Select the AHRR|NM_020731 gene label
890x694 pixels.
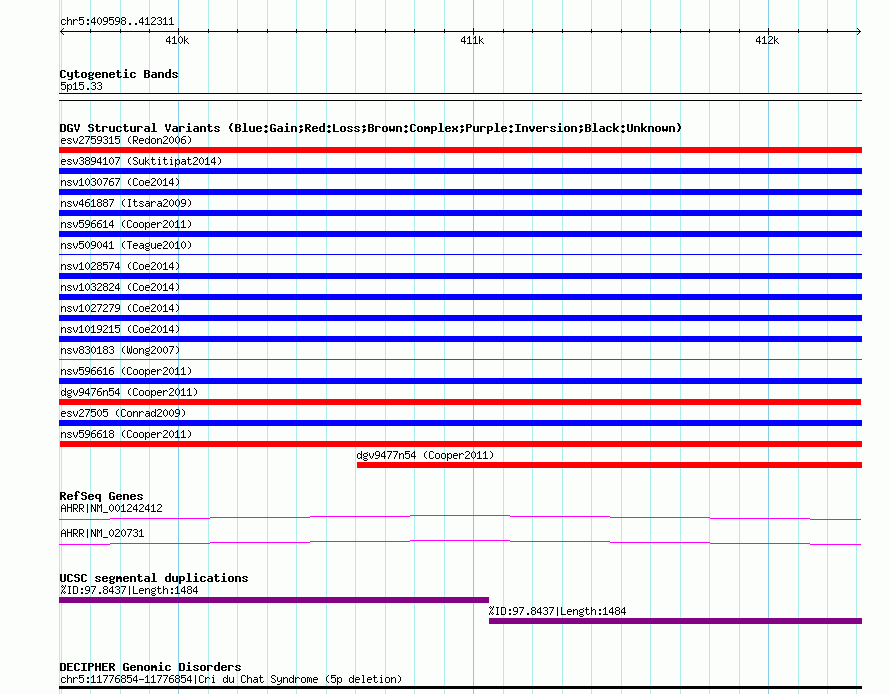[x=102, y=533]
